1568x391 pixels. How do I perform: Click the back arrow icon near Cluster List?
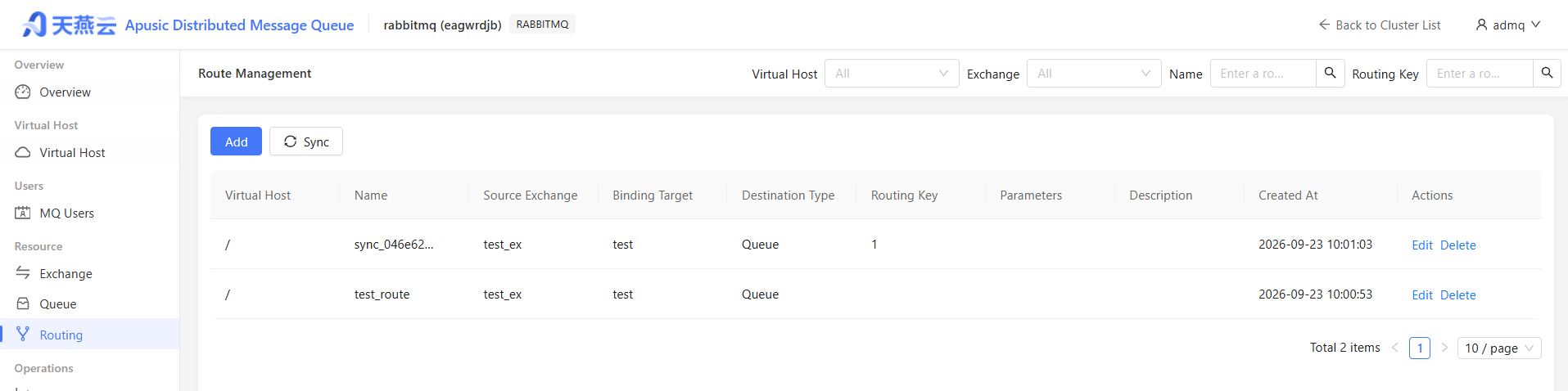(x=1324, y=25)
